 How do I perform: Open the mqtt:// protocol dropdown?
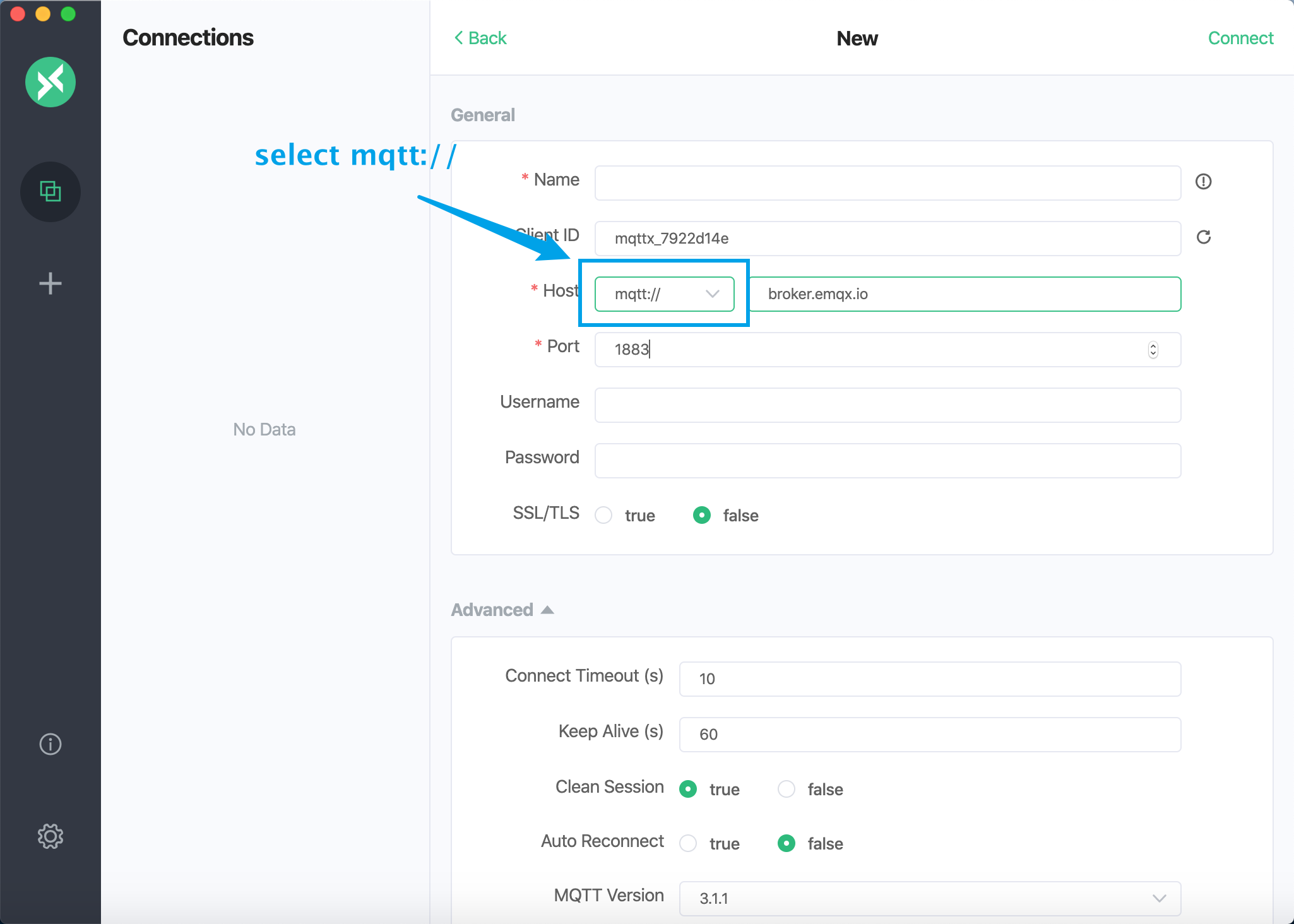(665, 294)
